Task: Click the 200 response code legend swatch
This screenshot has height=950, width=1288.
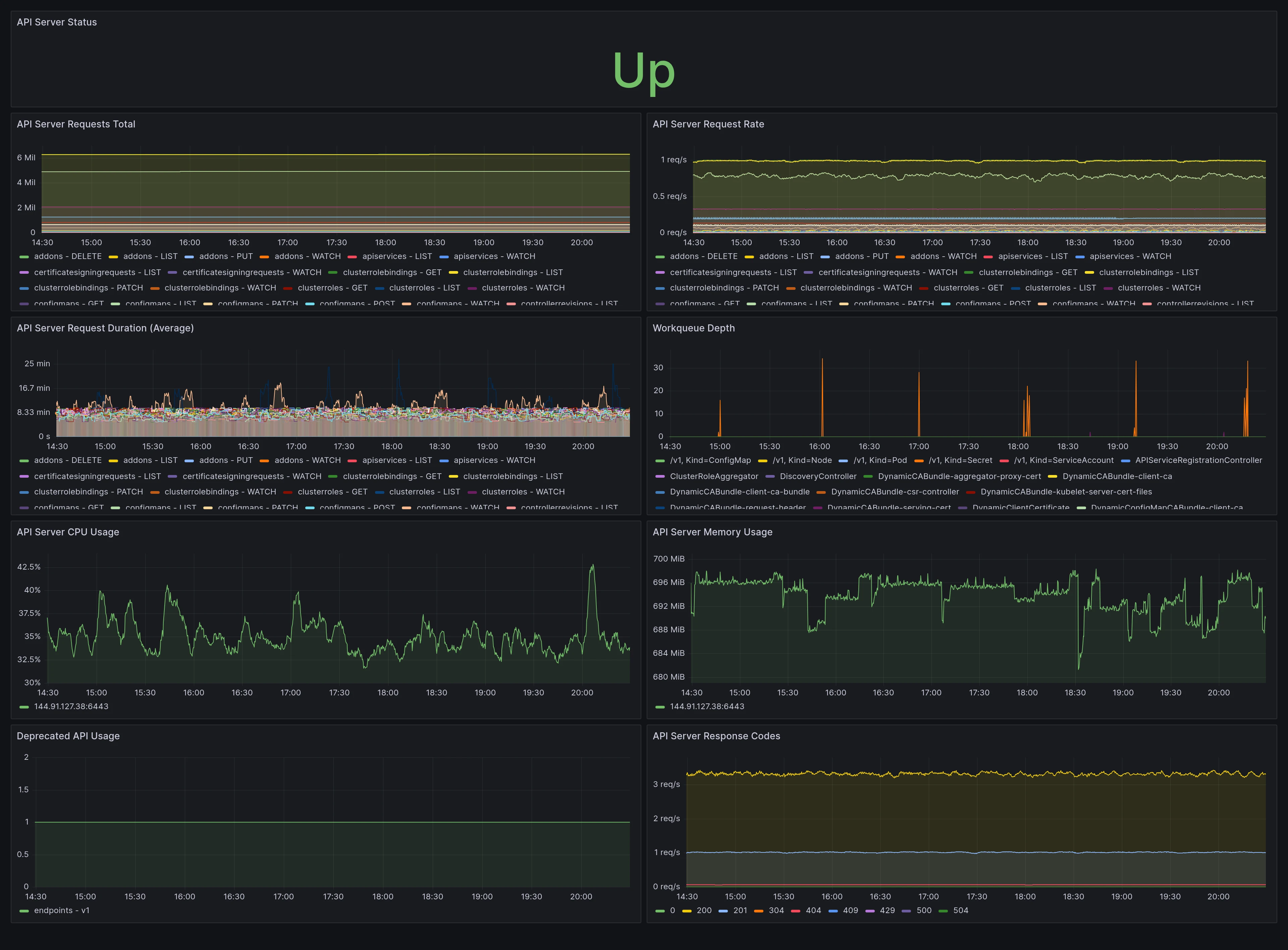Action: click(687, 911)
